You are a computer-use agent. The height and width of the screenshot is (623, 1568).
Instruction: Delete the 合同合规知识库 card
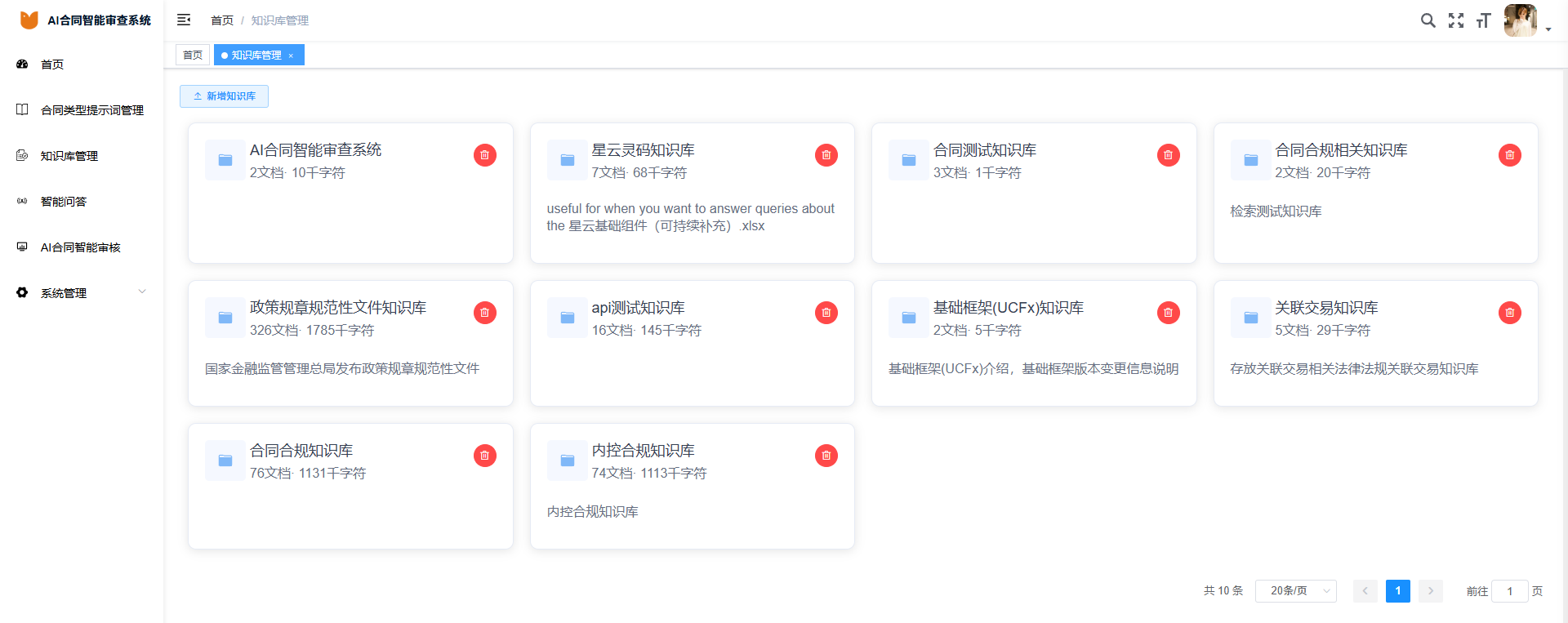485,456
